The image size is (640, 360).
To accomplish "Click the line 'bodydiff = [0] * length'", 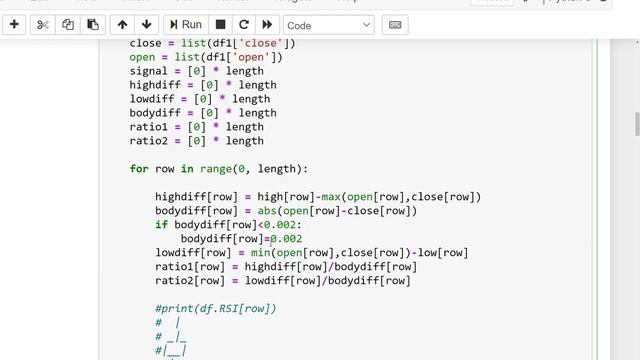I will [203, 113].
